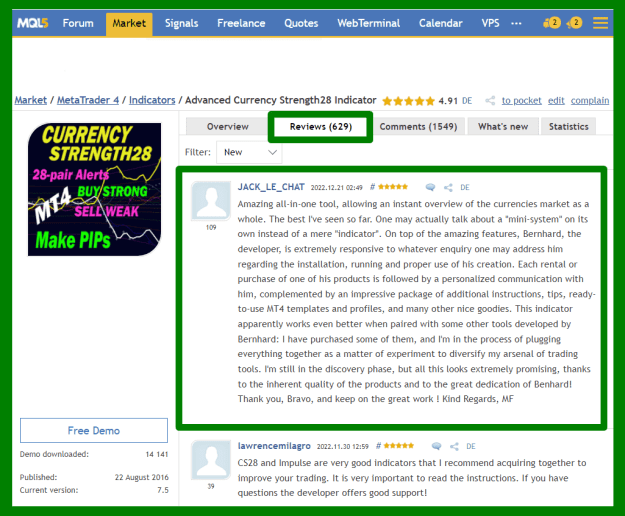Click the # permalink on lawrencemilagro's review
This screenshot has width=625, height=516.
379,445
